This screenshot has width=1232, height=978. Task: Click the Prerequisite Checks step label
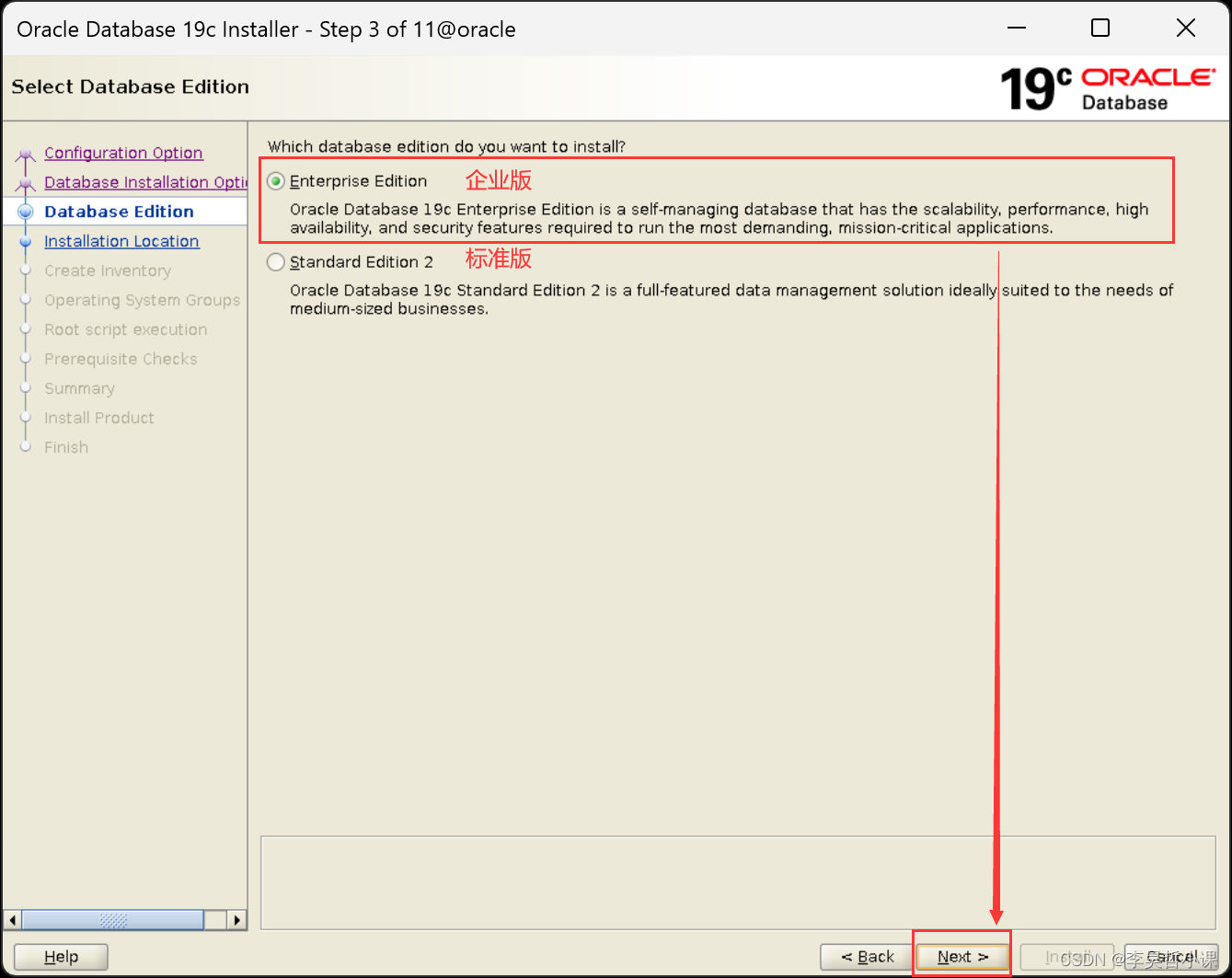[121, 359]
